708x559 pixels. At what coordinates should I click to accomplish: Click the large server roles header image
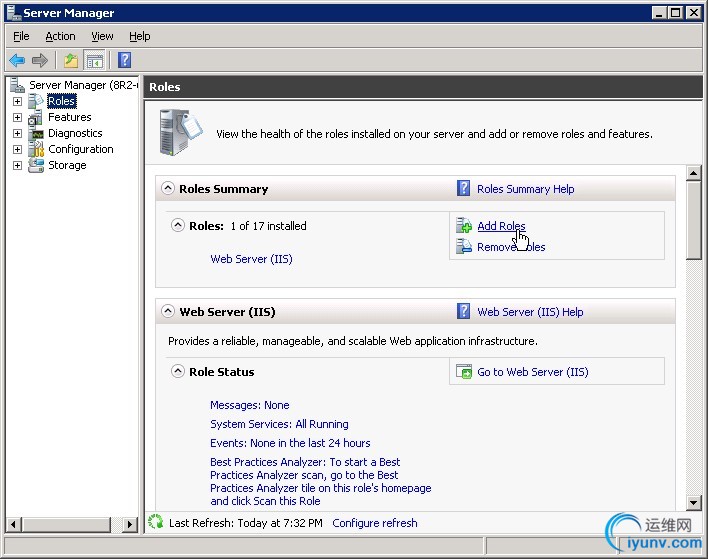click(181, 132)
